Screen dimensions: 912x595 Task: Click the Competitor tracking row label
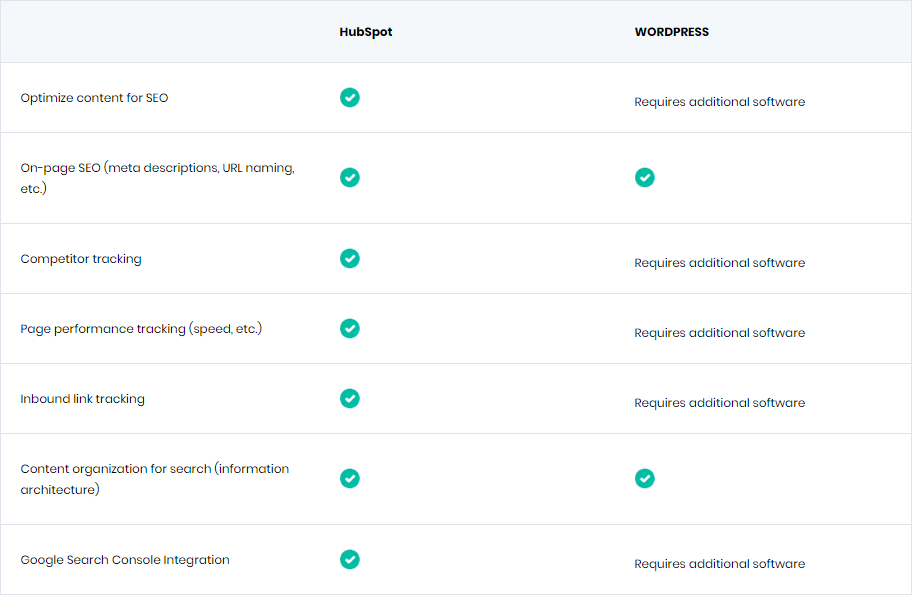pos(81,259)
